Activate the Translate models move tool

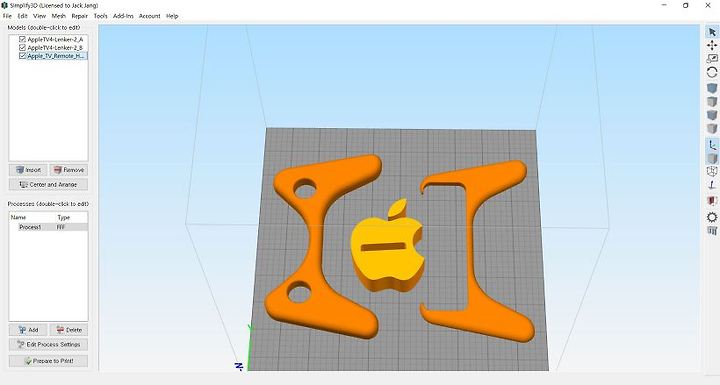pyautogui.click(x=712, y=45)
